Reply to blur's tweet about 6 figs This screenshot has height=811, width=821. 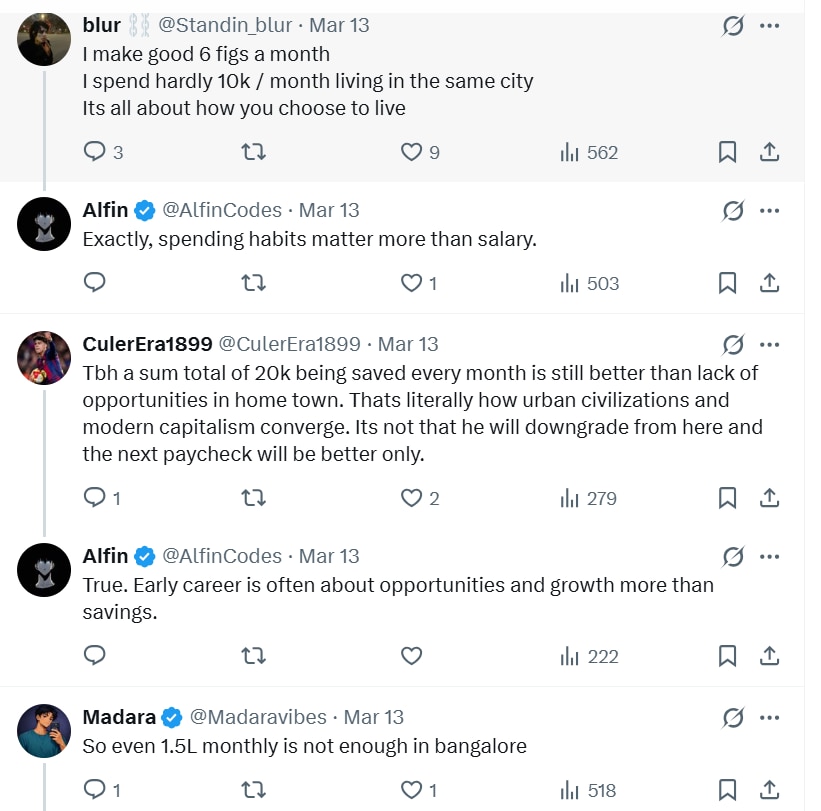point(95,152)
